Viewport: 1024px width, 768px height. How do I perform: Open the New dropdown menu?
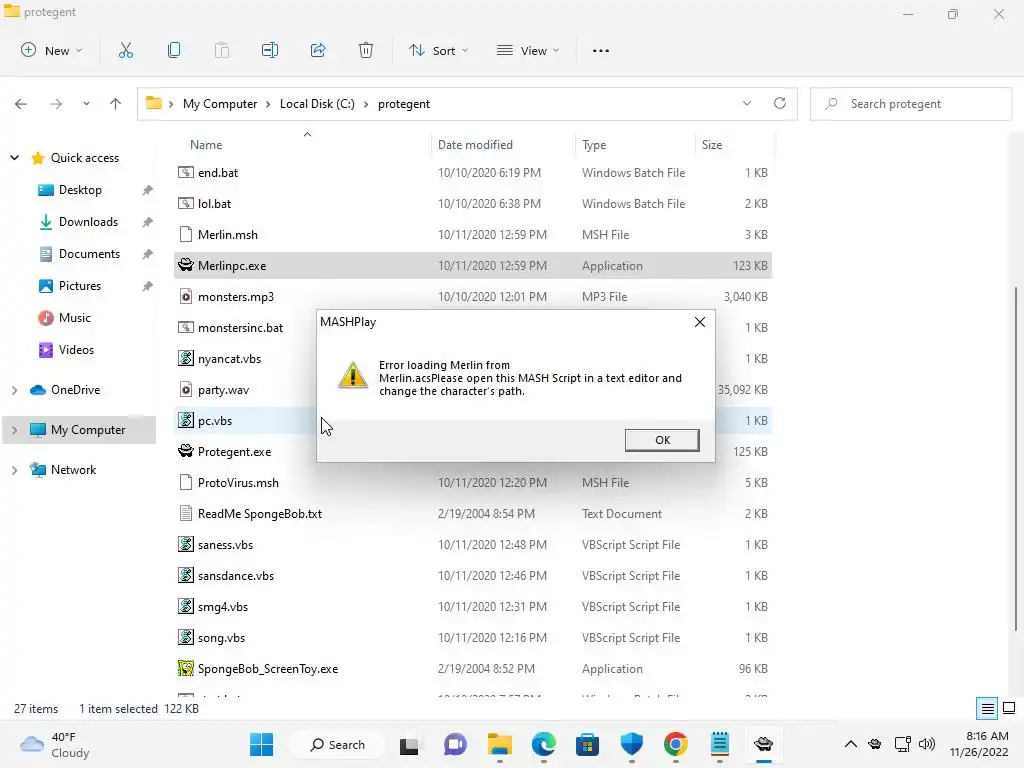(52, 50)
